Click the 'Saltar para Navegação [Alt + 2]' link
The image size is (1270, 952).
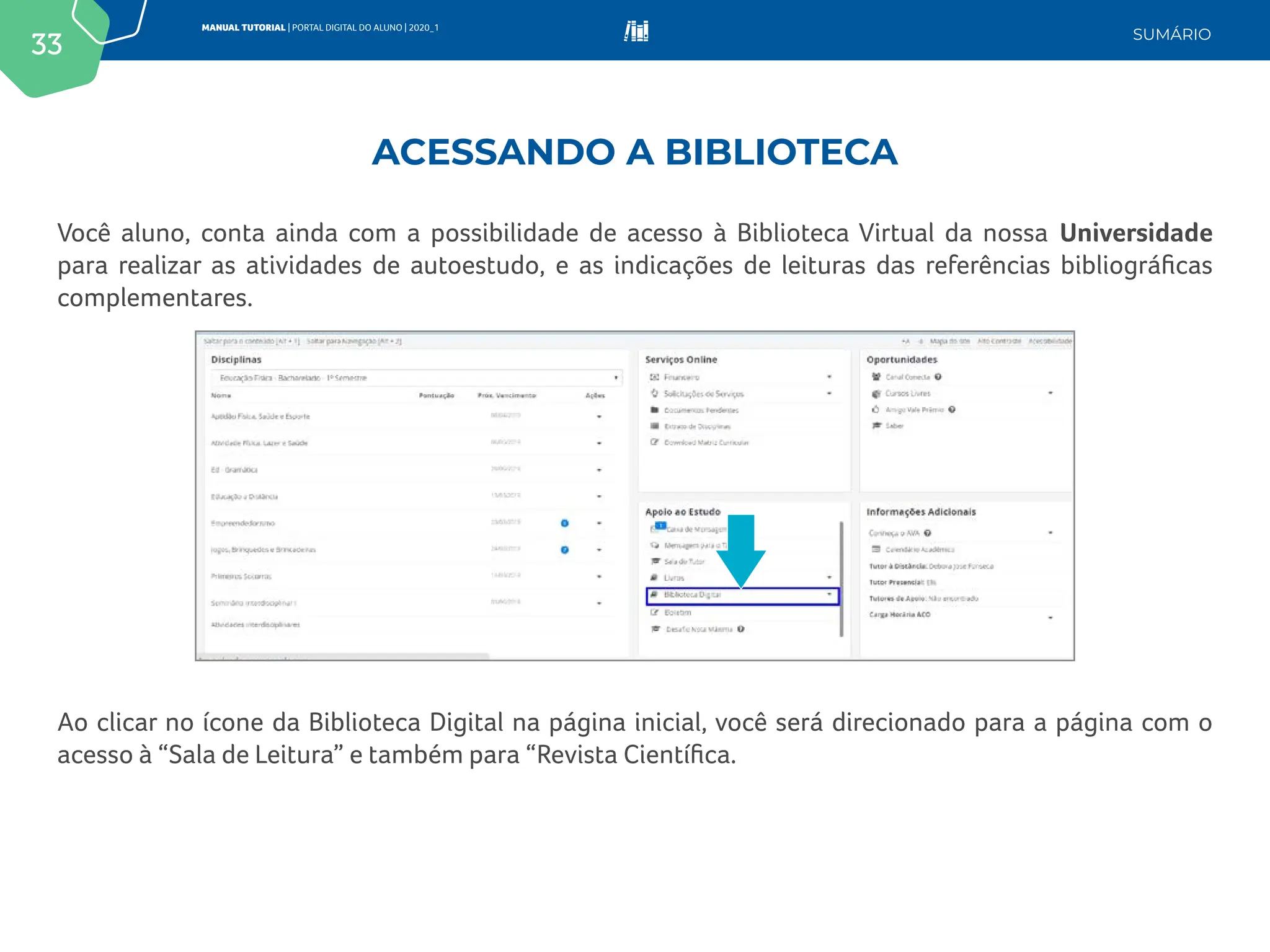point(354,341)
